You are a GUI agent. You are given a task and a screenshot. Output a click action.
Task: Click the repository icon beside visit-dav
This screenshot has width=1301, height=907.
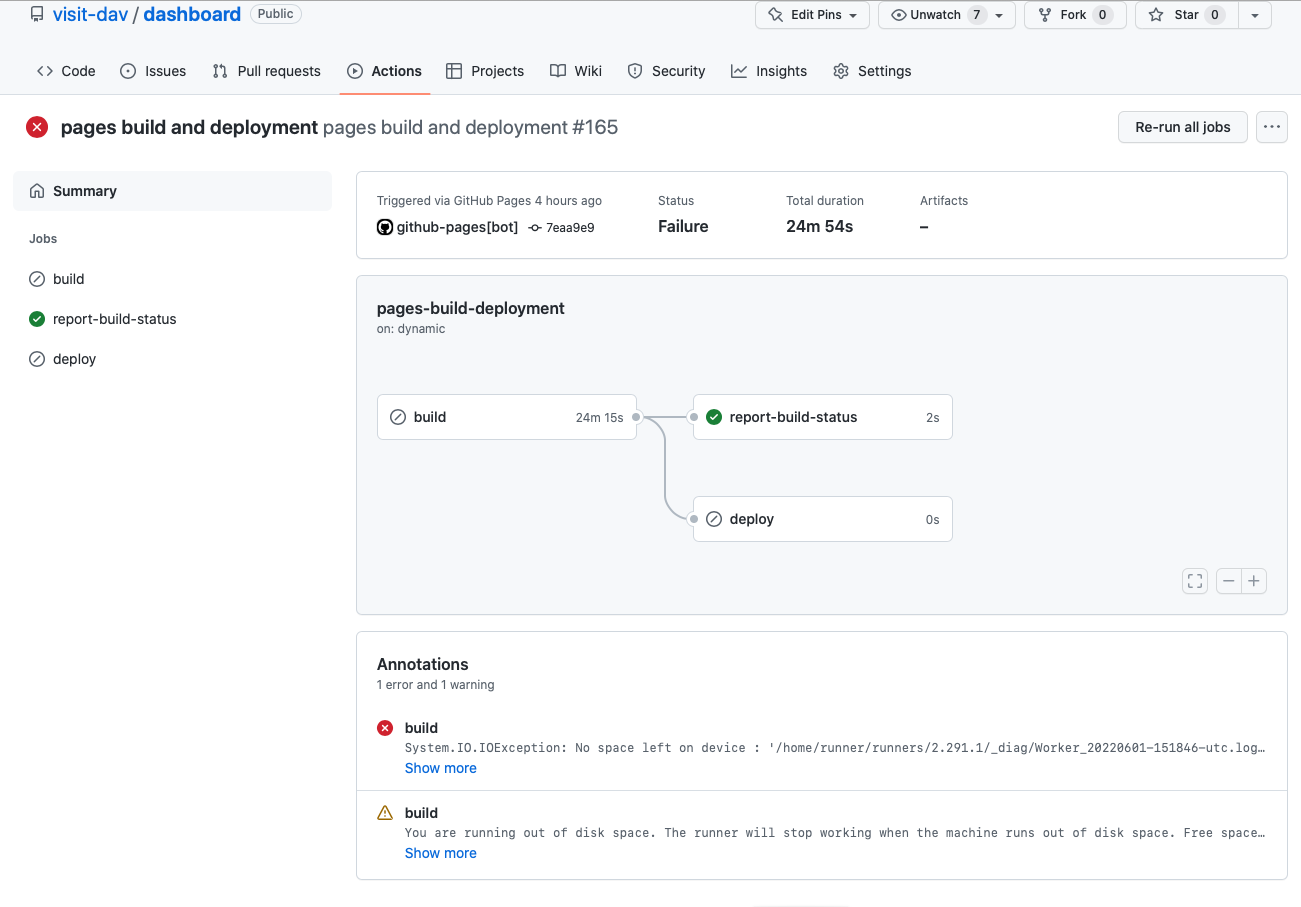point(37,14)
